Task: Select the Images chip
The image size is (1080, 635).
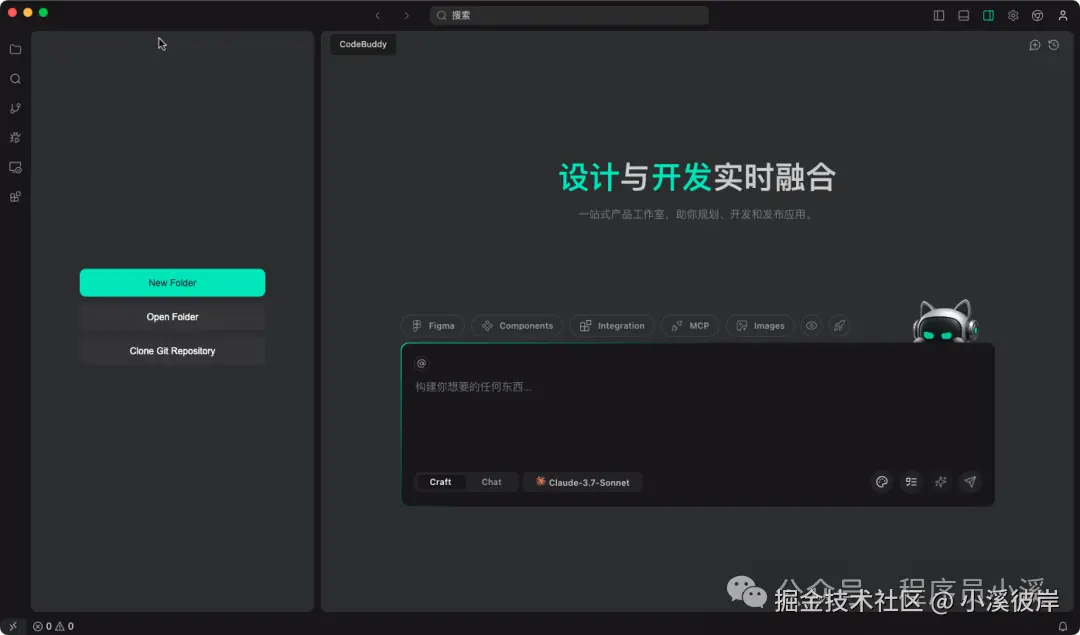Action: (760, 326)
